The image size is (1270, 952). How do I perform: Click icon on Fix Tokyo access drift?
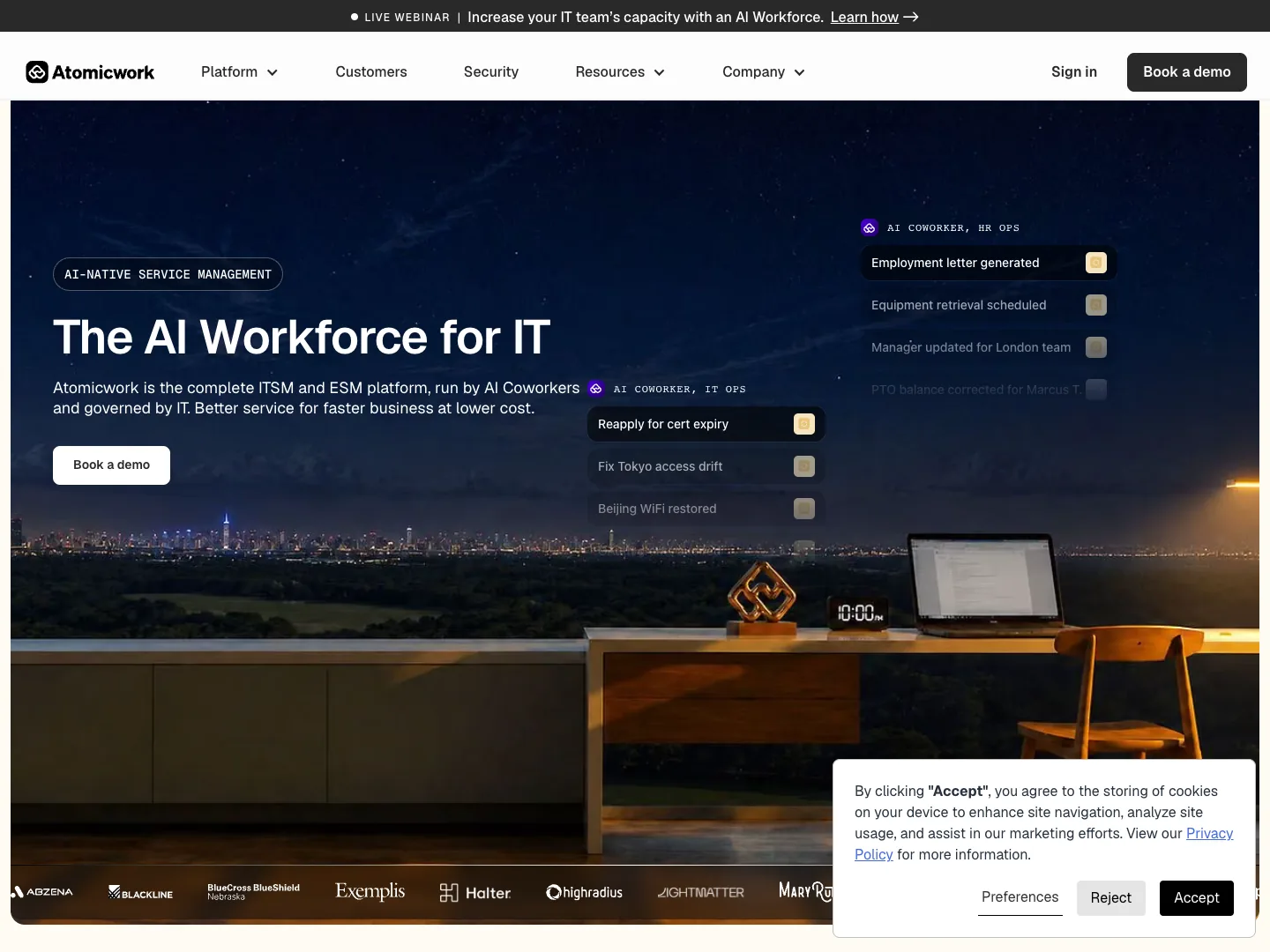804,466
